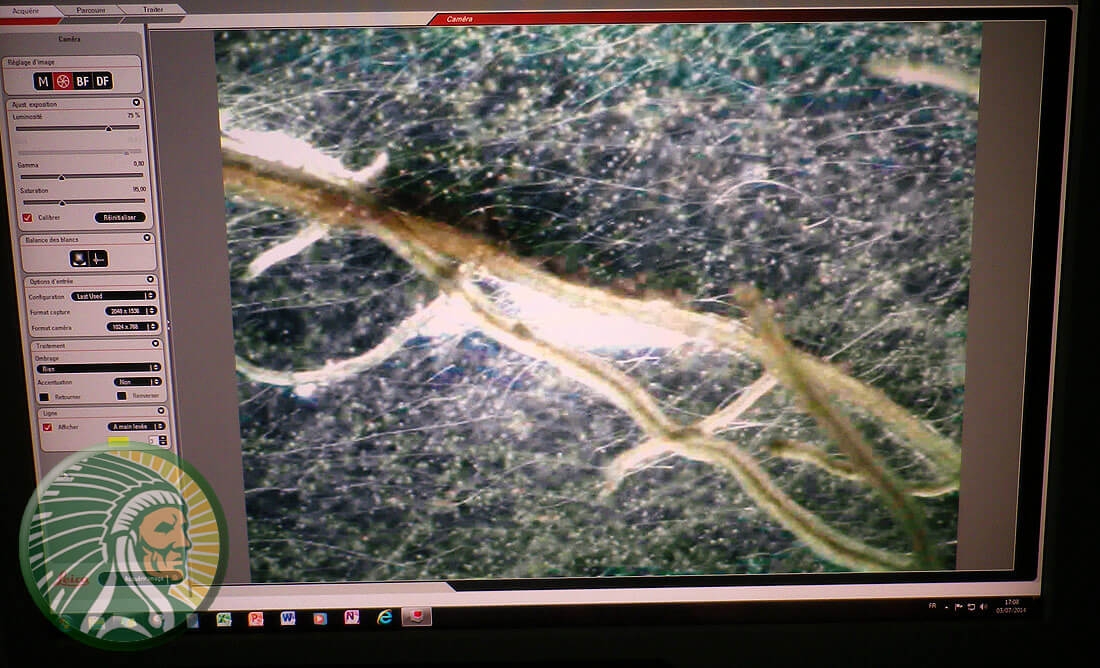Image resolution: width=1100 pixels, height=668 pixels.
Task: Open Excel from the taskbar
Action: (x=224, y=619)
